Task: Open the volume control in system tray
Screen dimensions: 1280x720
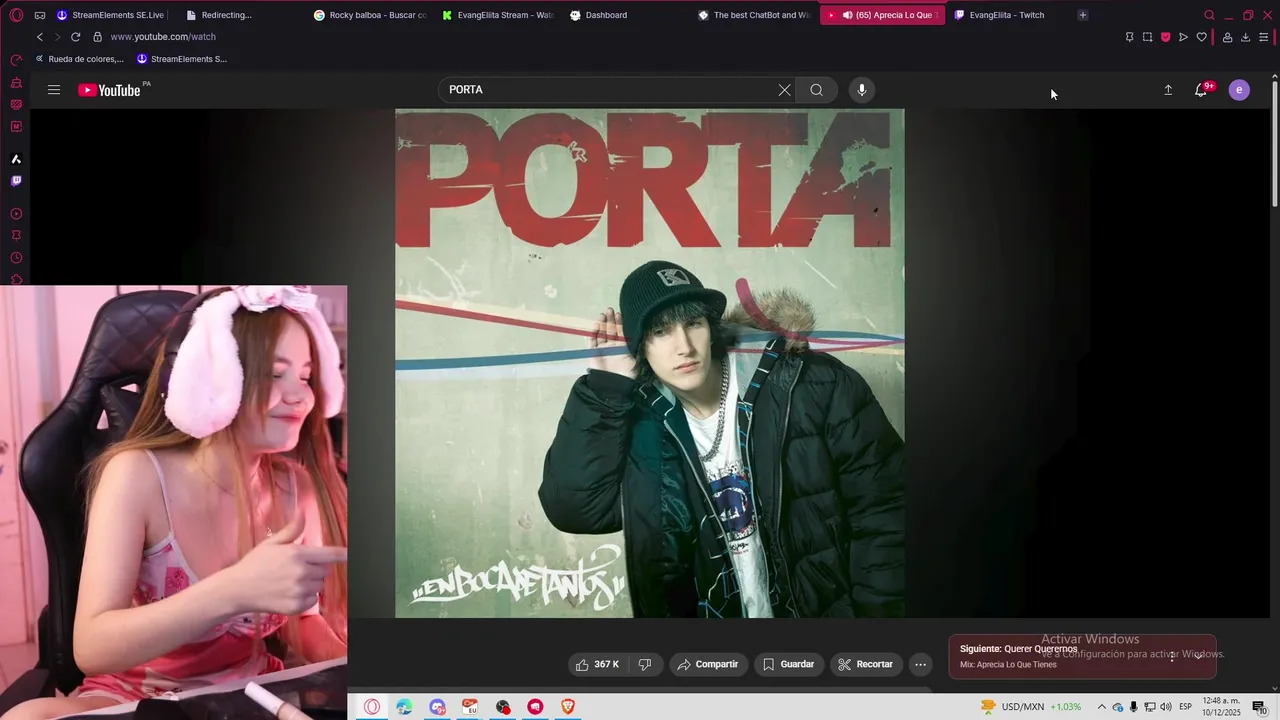Action: (x=1166, y=707)
